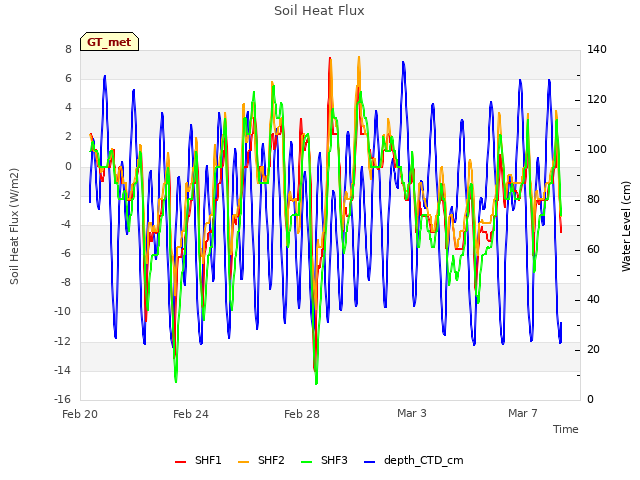Toggle SHF3 series in the legend
Image resolution: width=640 pixels, height=480 pixels.
[324, 460]
